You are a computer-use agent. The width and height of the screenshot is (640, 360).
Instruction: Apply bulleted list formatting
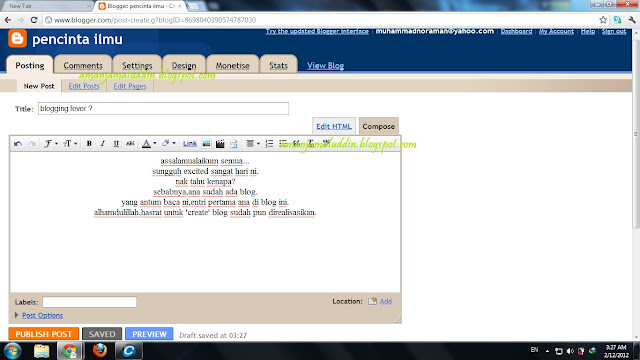(x=282, y=144)
